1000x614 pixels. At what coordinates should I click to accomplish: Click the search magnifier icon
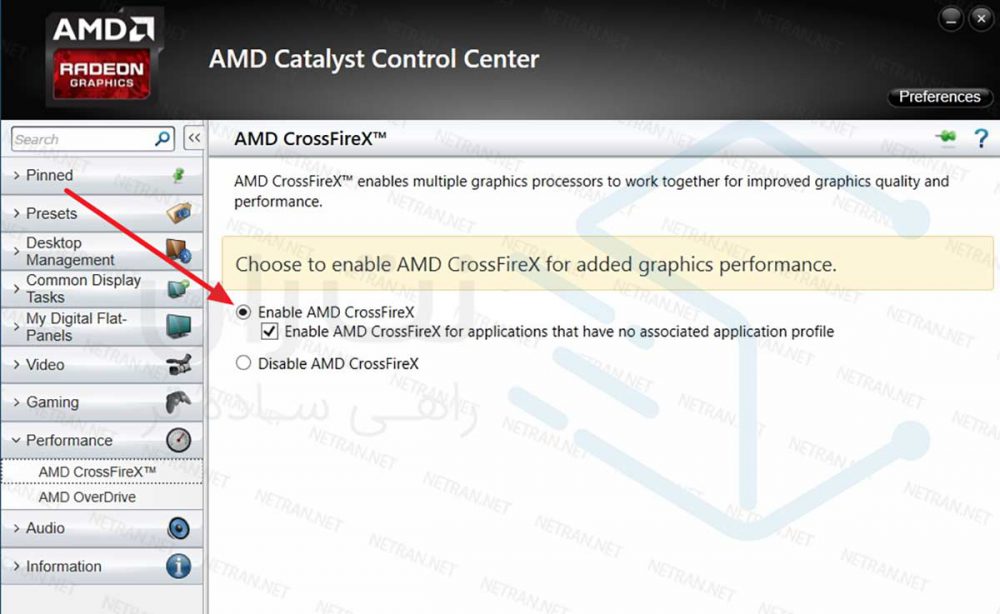[163, 139]
